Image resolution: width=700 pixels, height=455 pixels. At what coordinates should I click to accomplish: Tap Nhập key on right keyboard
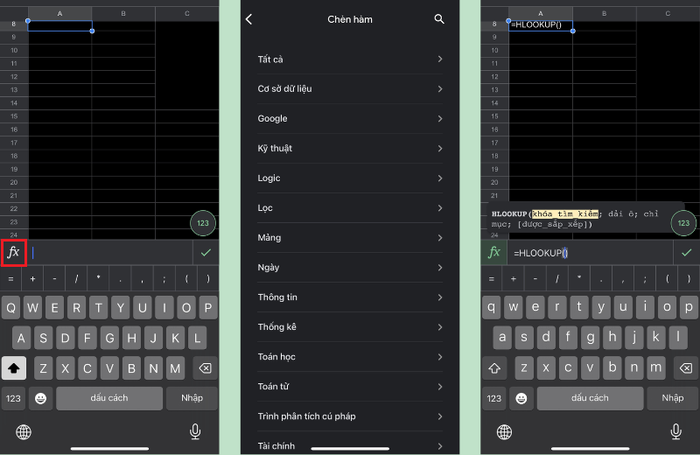673,398
